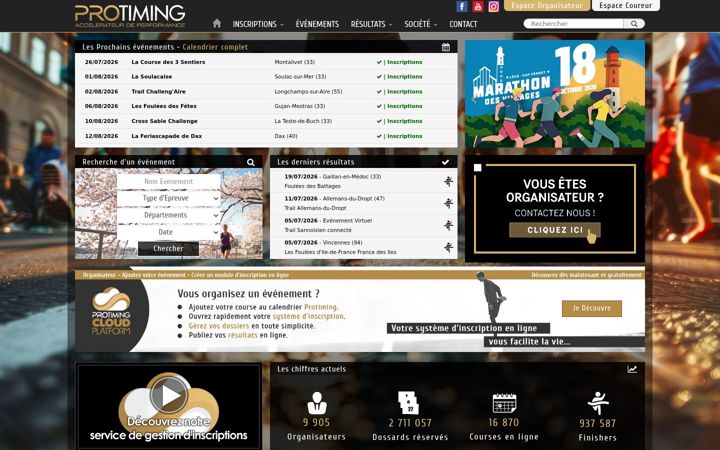Click the Organisateurs person icon

coord(317,403)
